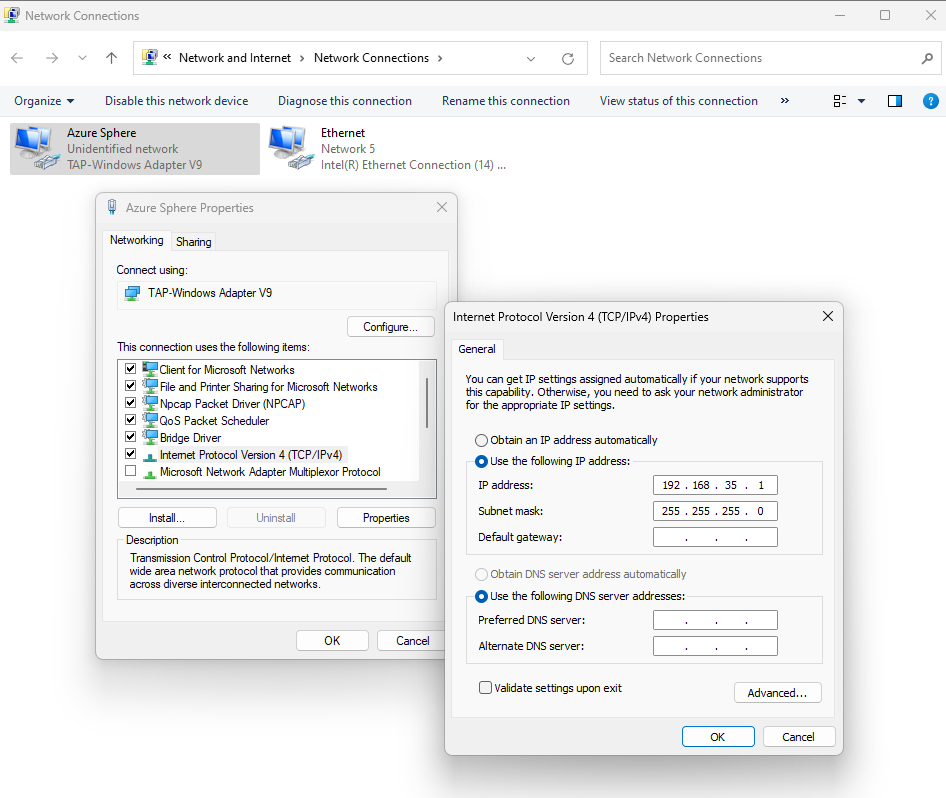Click Network Connections breadcrumb
This screenshot has height=798, width=946.
tap(371, 58)
